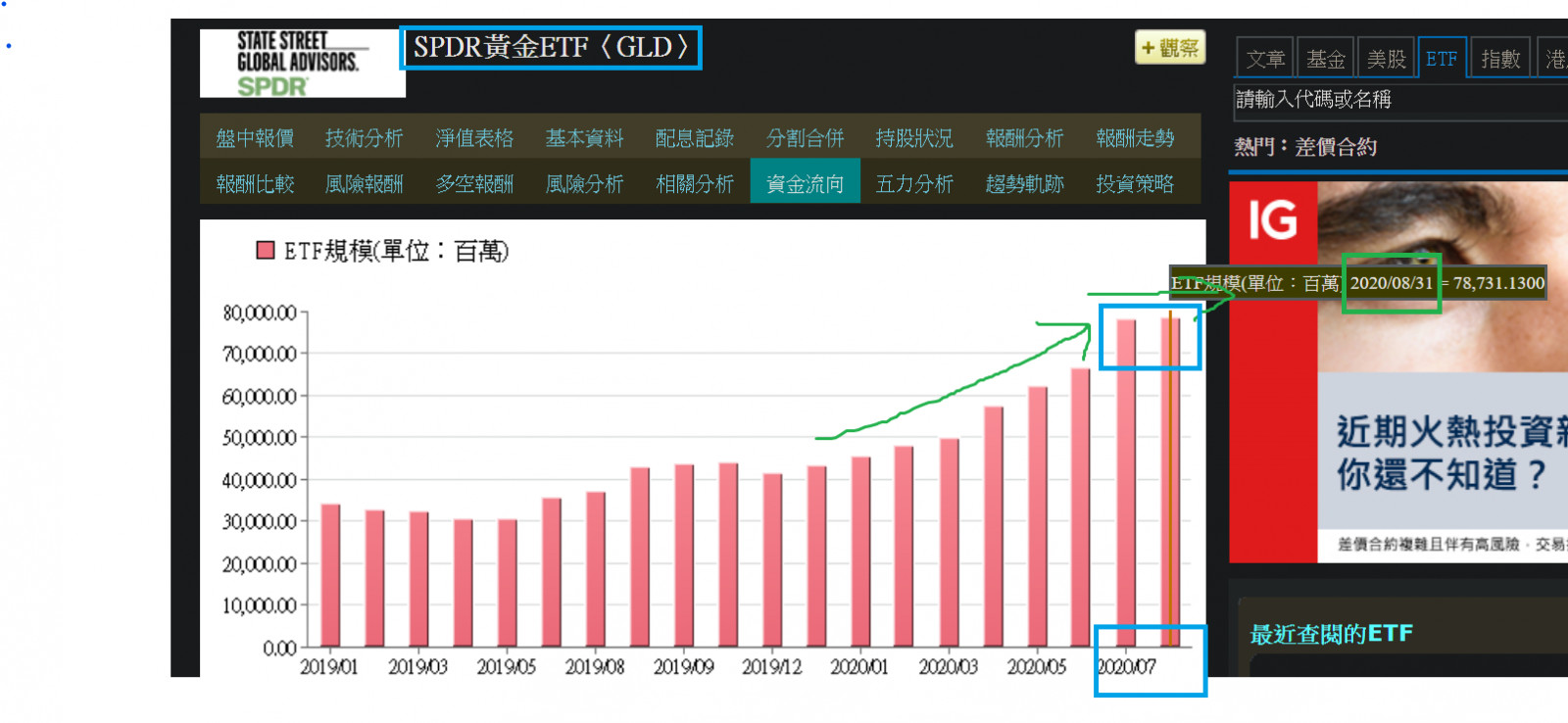Click the pink ETF規模 legend swatch
Screen dimensions: 1568x723
pyautogui.click(x=265, y=251)
